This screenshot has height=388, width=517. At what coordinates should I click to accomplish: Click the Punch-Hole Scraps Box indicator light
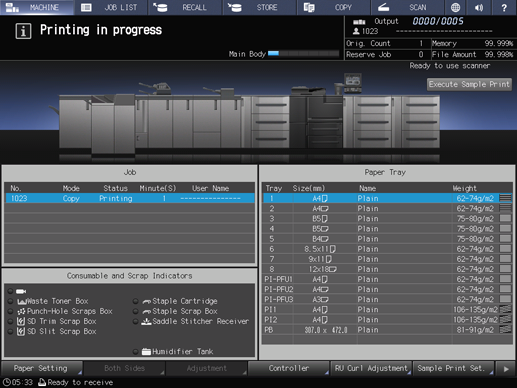click(x=10, y=311)
